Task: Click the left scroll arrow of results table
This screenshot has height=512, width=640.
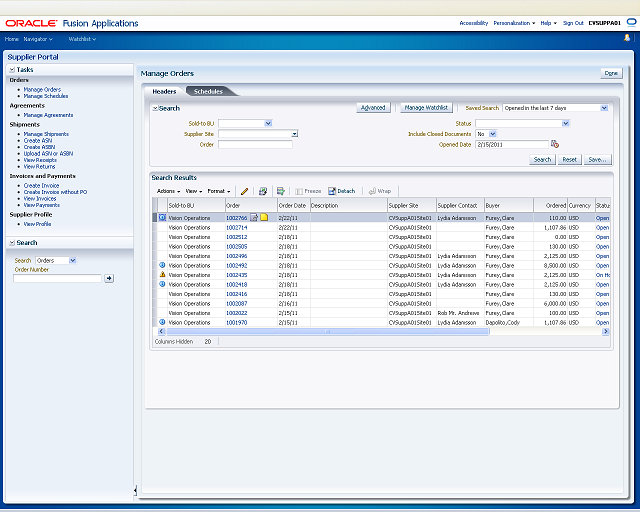Action: coord(161,331)
